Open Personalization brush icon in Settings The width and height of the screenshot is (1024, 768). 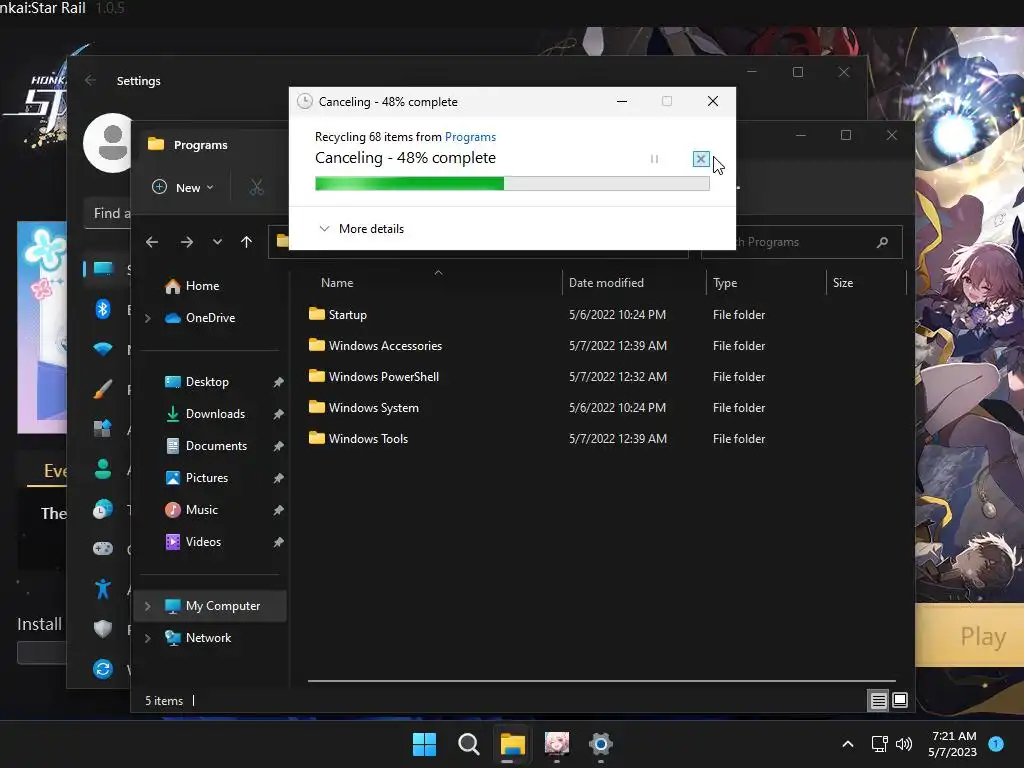click(103, 389)
